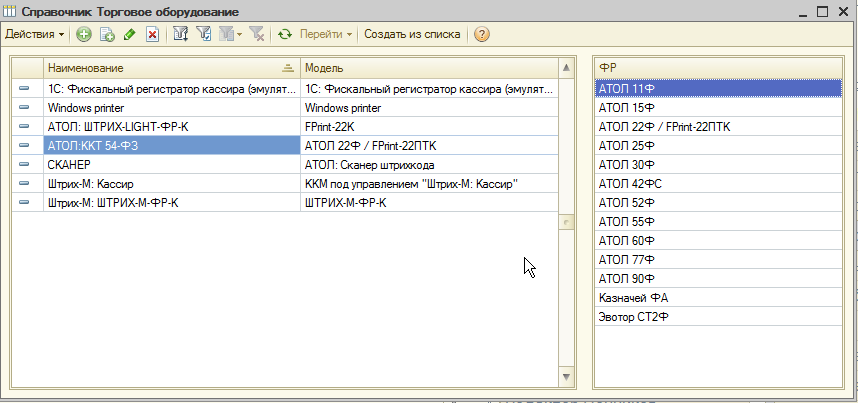Screen dimensions: 858x403
Task: Select the АТОЛ:ККТ 54-ФЗ row
Action: pyautogui.click(x=172, y=146)
